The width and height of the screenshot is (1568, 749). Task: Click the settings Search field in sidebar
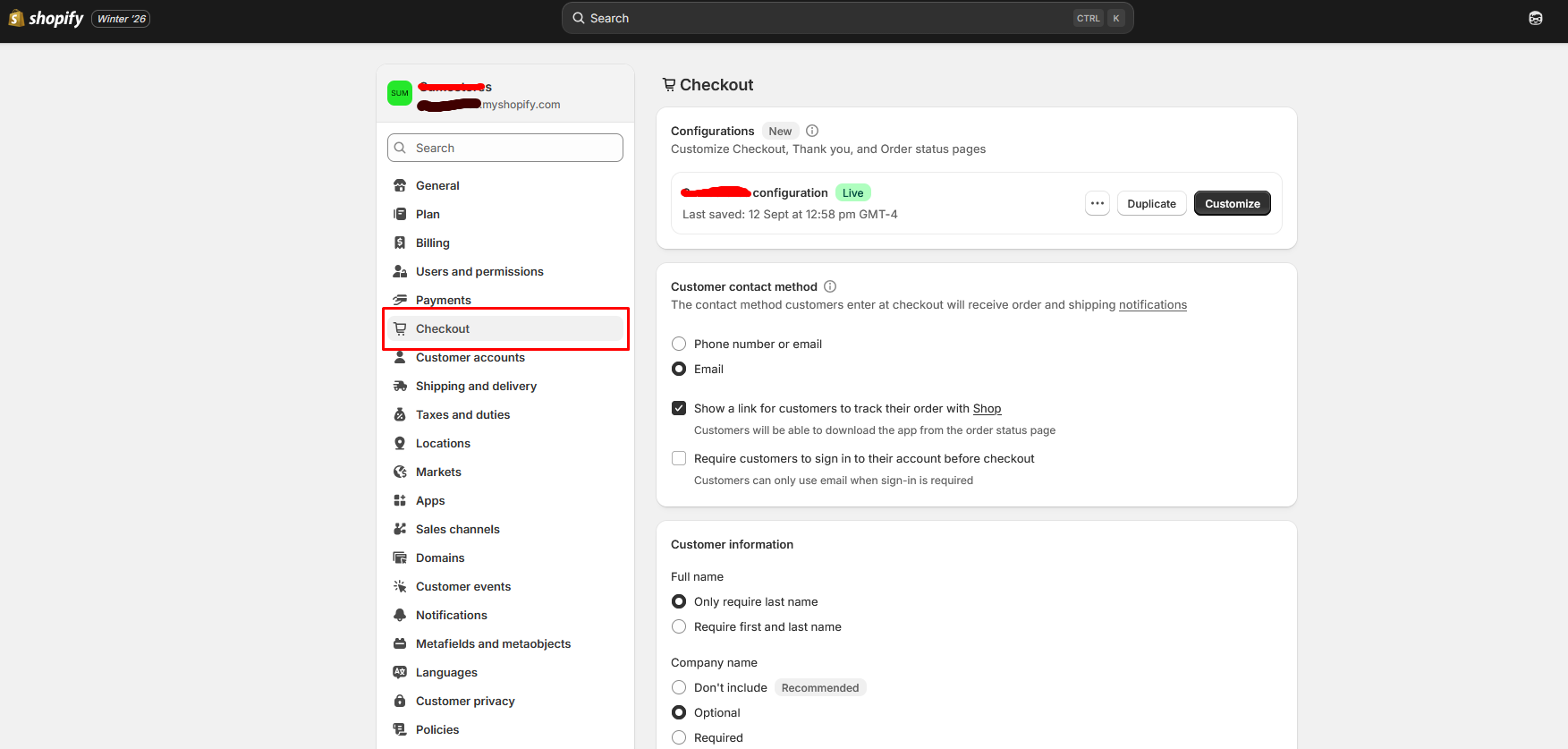(505, 148)
